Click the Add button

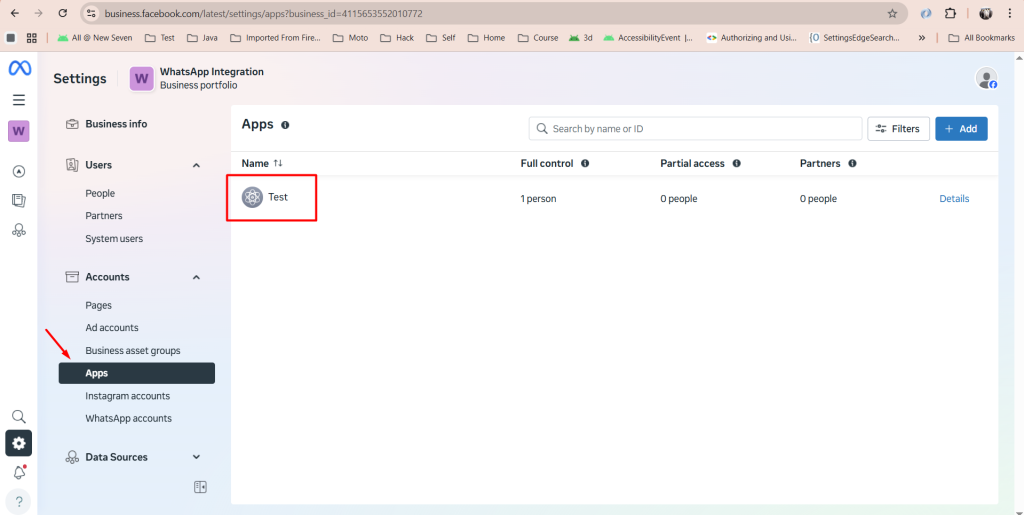tap(960, 129)
